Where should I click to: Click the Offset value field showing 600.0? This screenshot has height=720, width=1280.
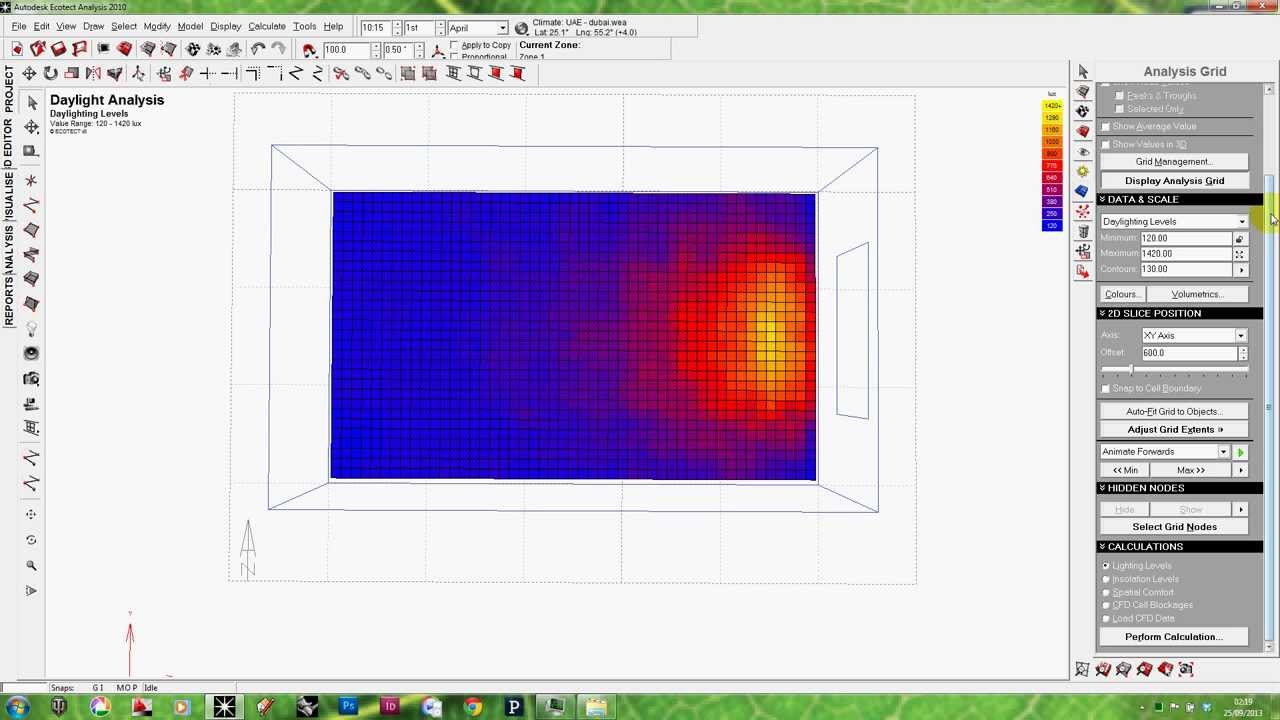point(1189,353)
